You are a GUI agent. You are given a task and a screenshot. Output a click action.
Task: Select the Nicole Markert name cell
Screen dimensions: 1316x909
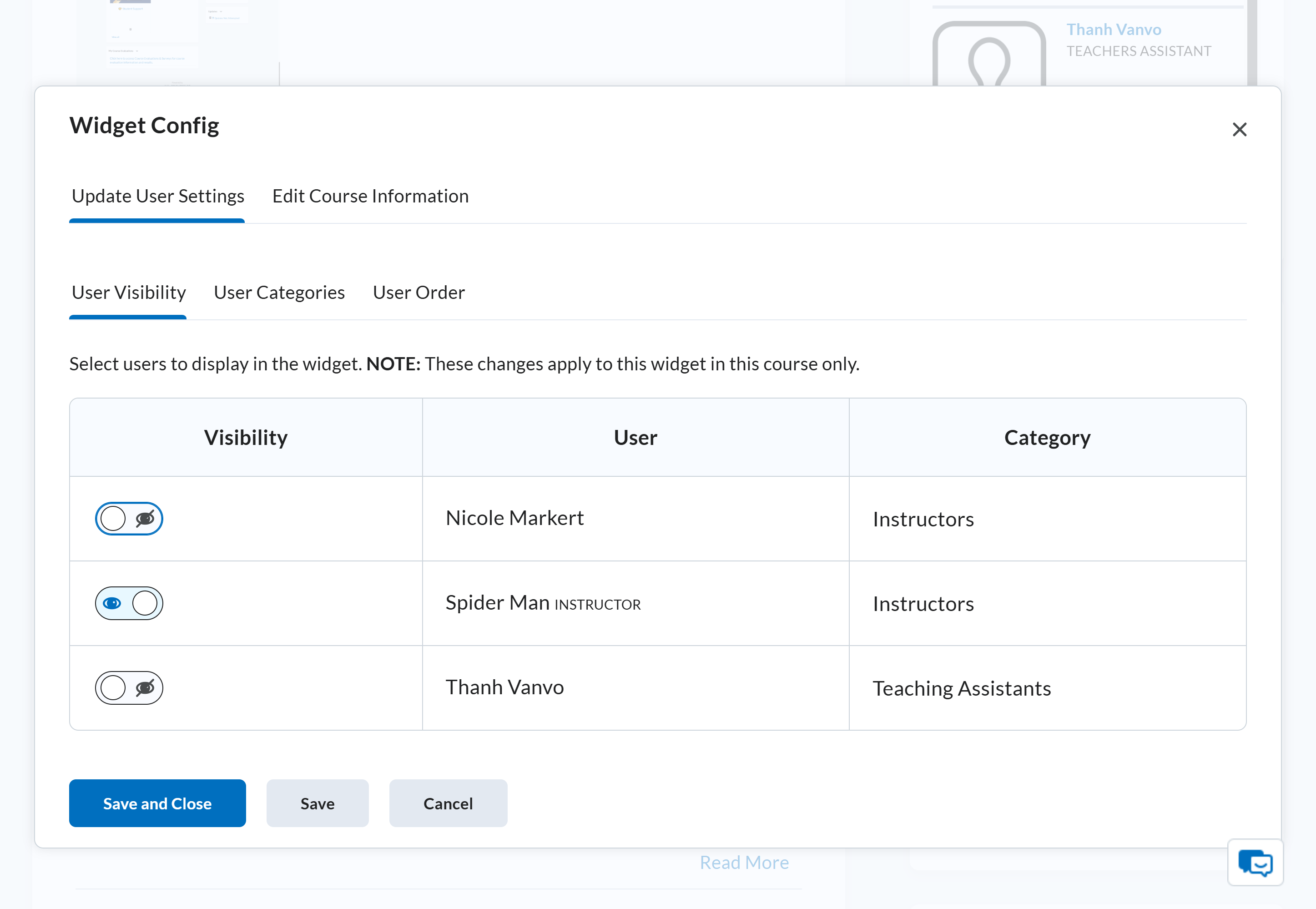[635, 518]
